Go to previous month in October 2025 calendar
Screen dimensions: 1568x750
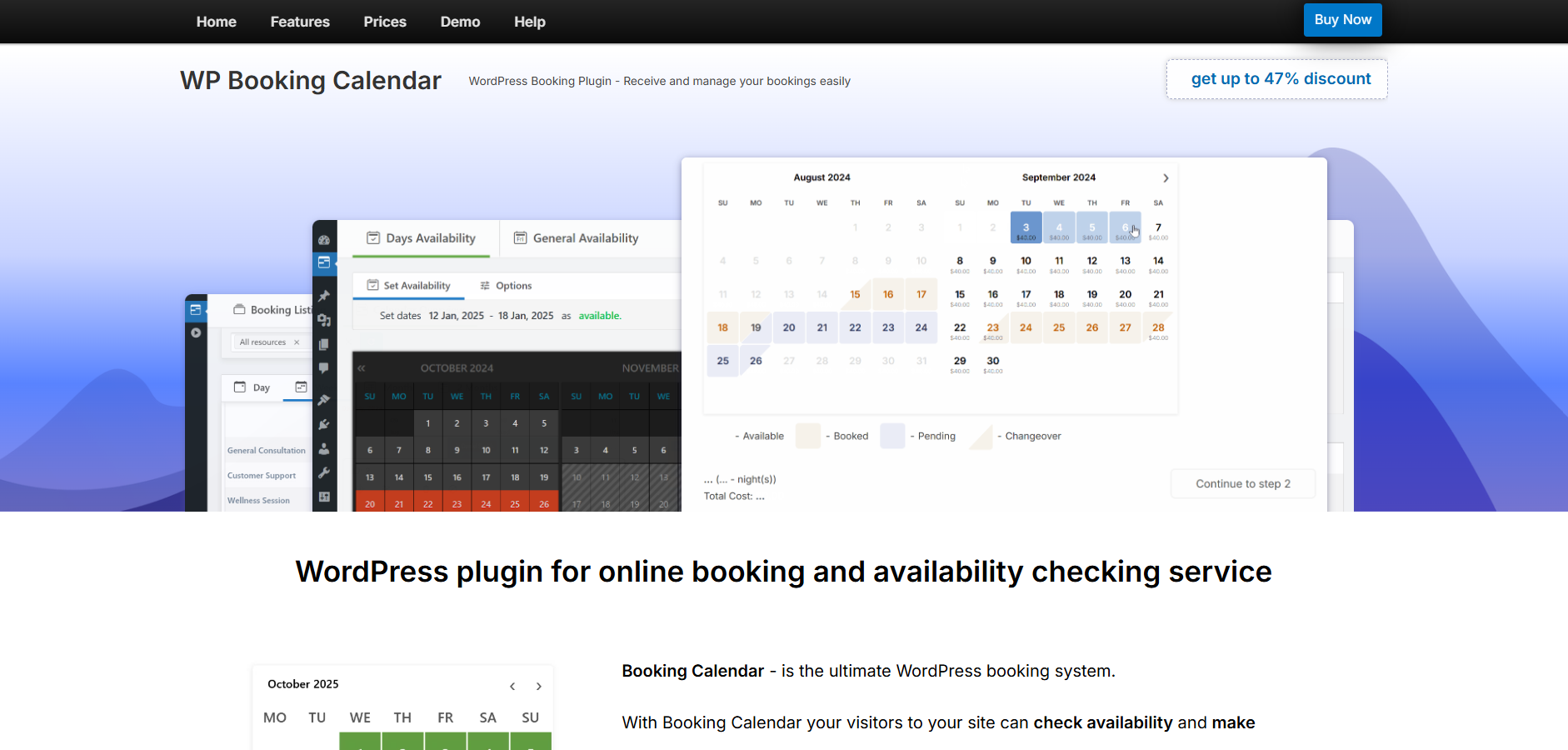[x=512, y=687]
